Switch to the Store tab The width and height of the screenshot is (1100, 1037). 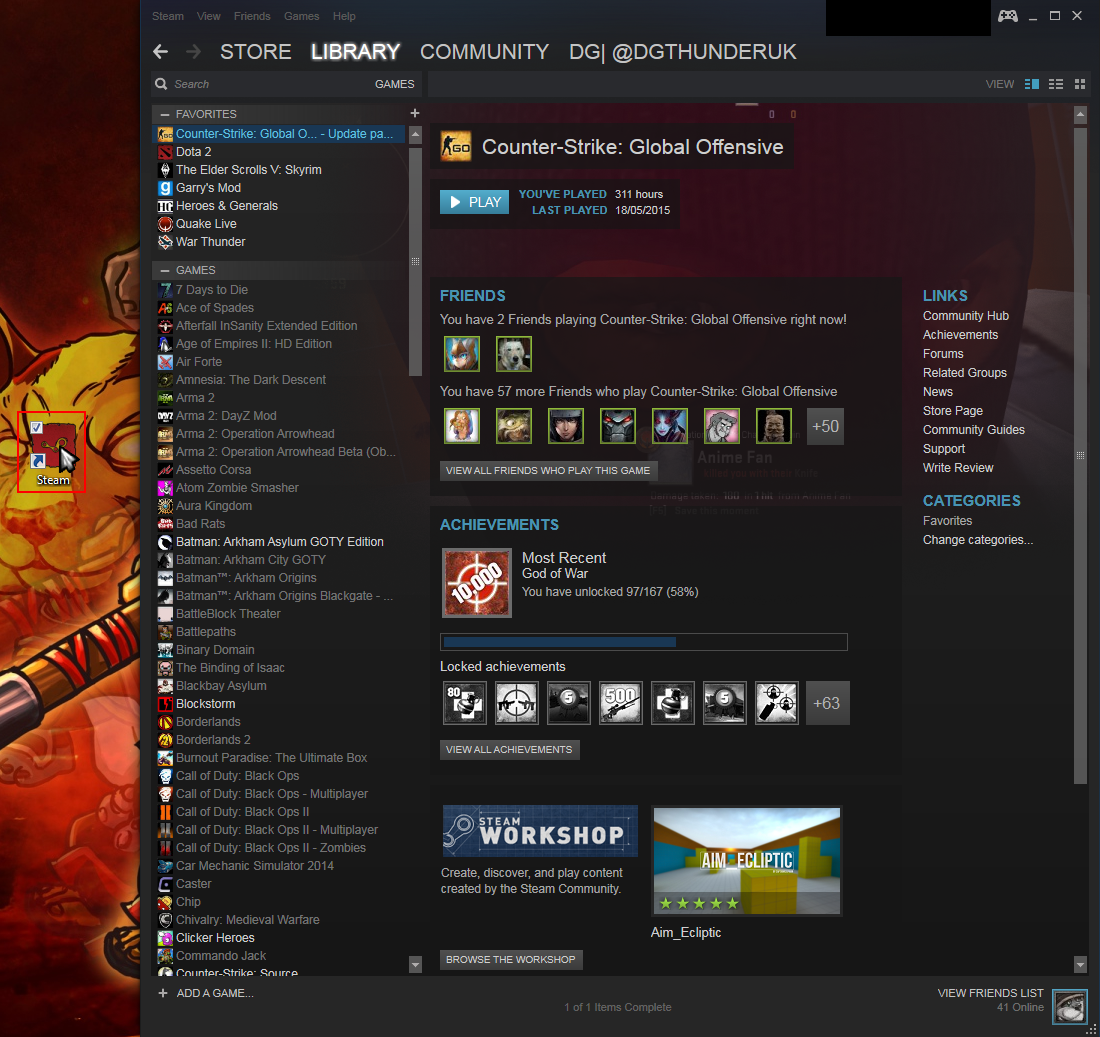(x=255, y=52)
